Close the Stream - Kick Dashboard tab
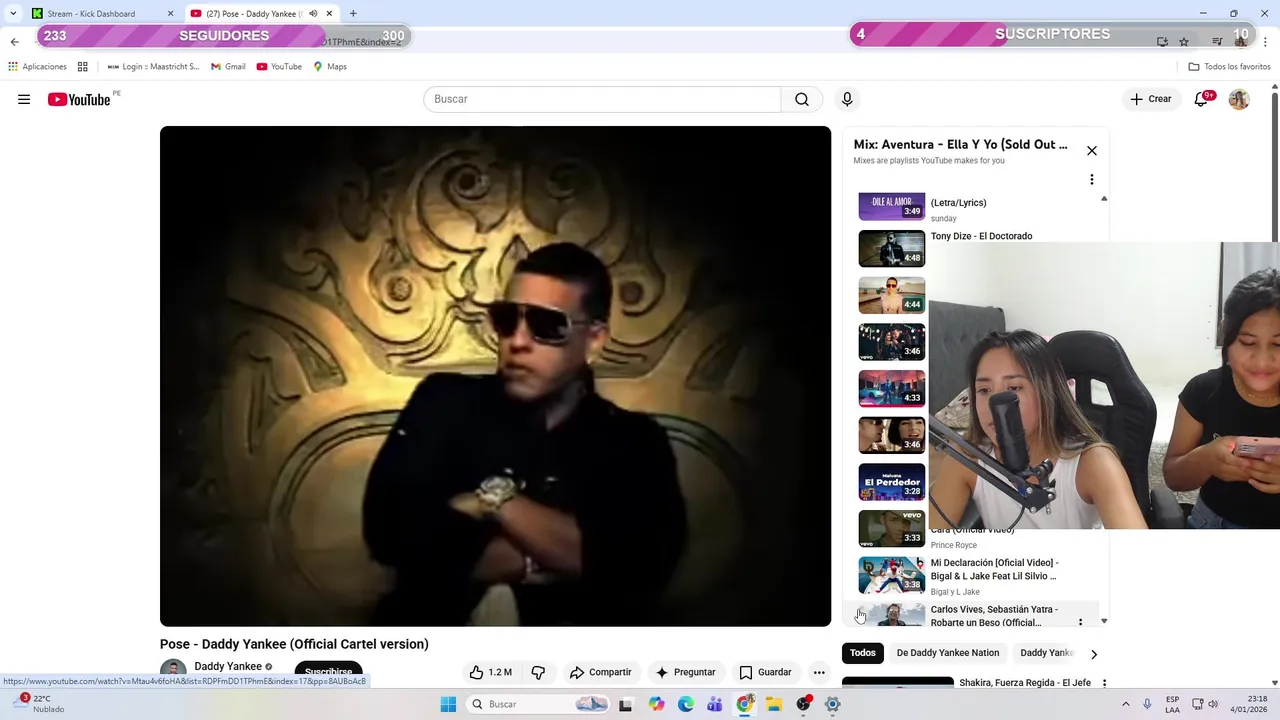This screenshot has width=1280, height=720. (x=170, y=14)
